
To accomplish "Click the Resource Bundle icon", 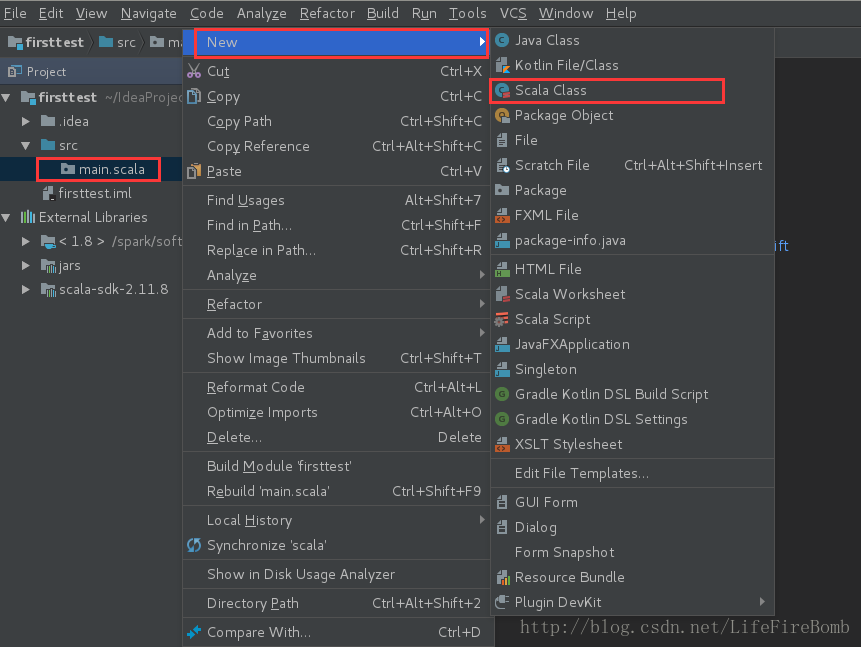I will tap(502, 577).
